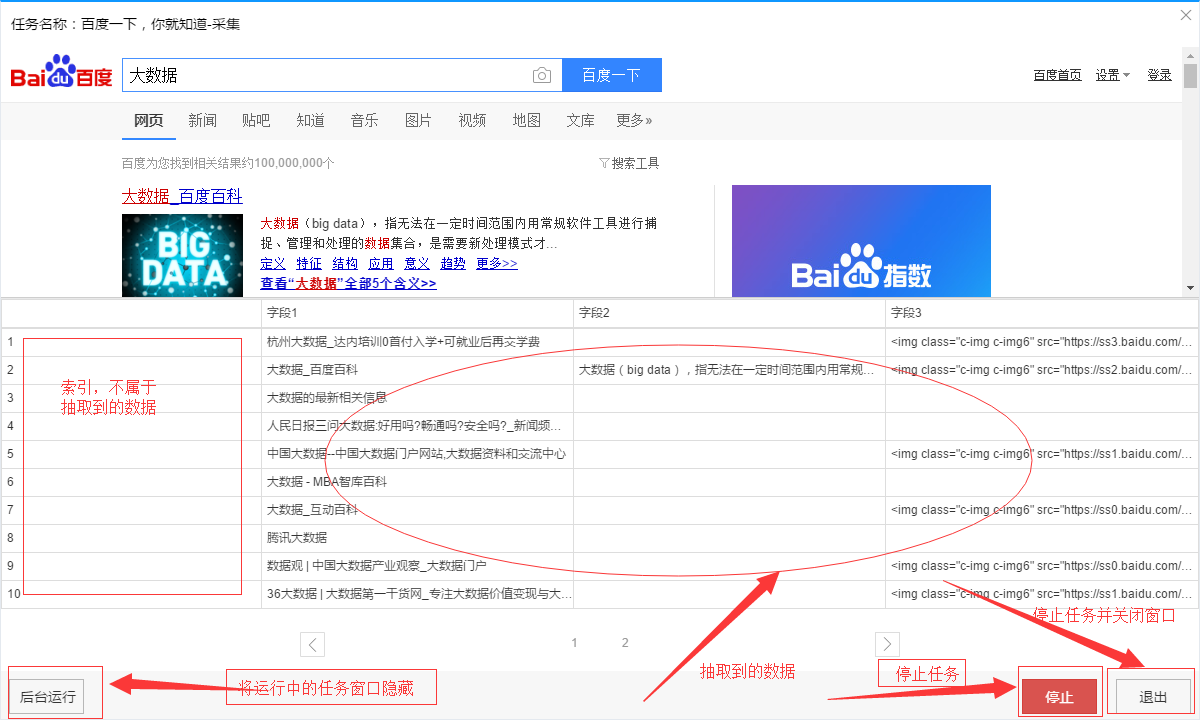Click the Baidu 指数 banner image
The image size is (1200, 720).
[x=861, y=241]
